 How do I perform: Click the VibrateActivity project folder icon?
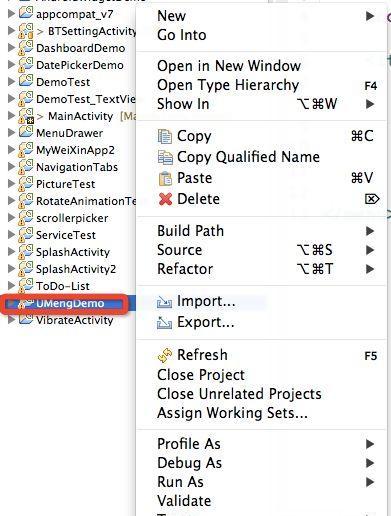pos(26,319)
